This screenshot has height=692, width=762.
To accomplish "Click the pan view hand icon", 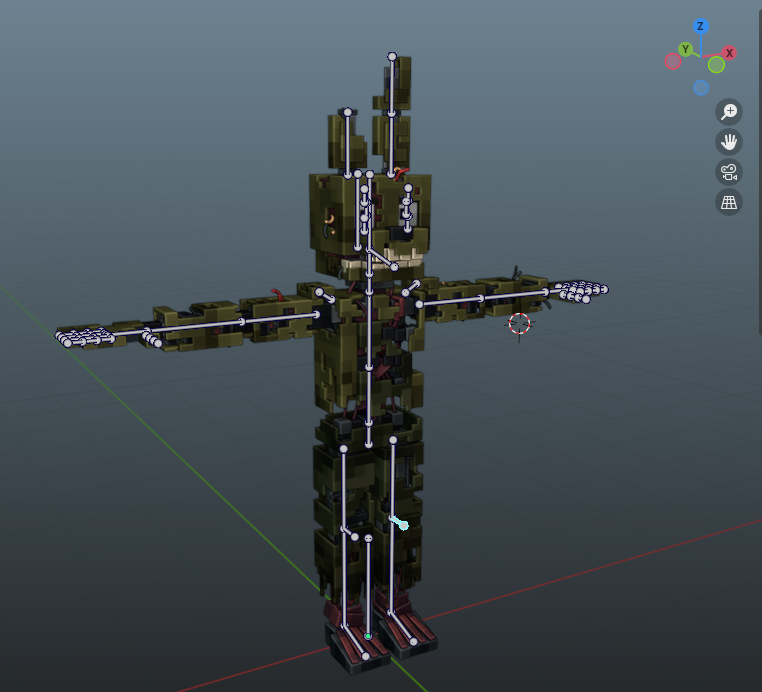I will [x=729, y=142].
